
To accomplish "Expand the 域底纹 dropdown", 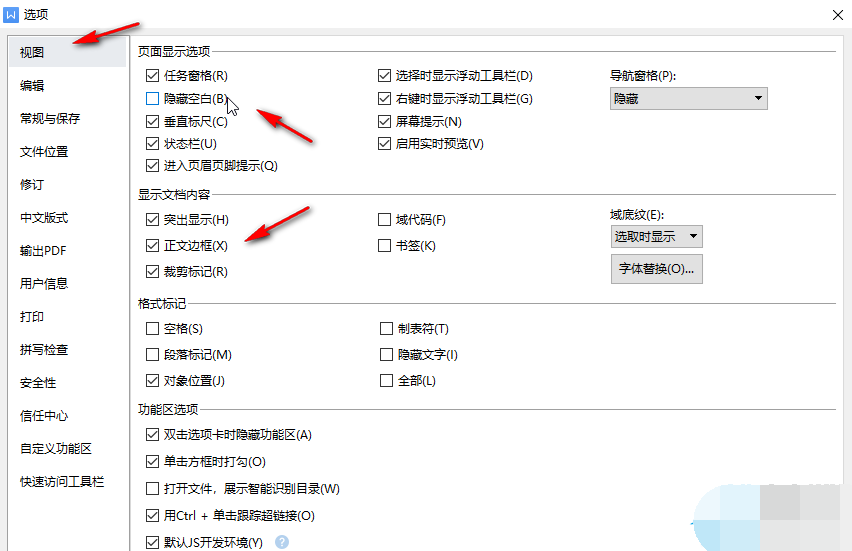I will pos(656,237).
